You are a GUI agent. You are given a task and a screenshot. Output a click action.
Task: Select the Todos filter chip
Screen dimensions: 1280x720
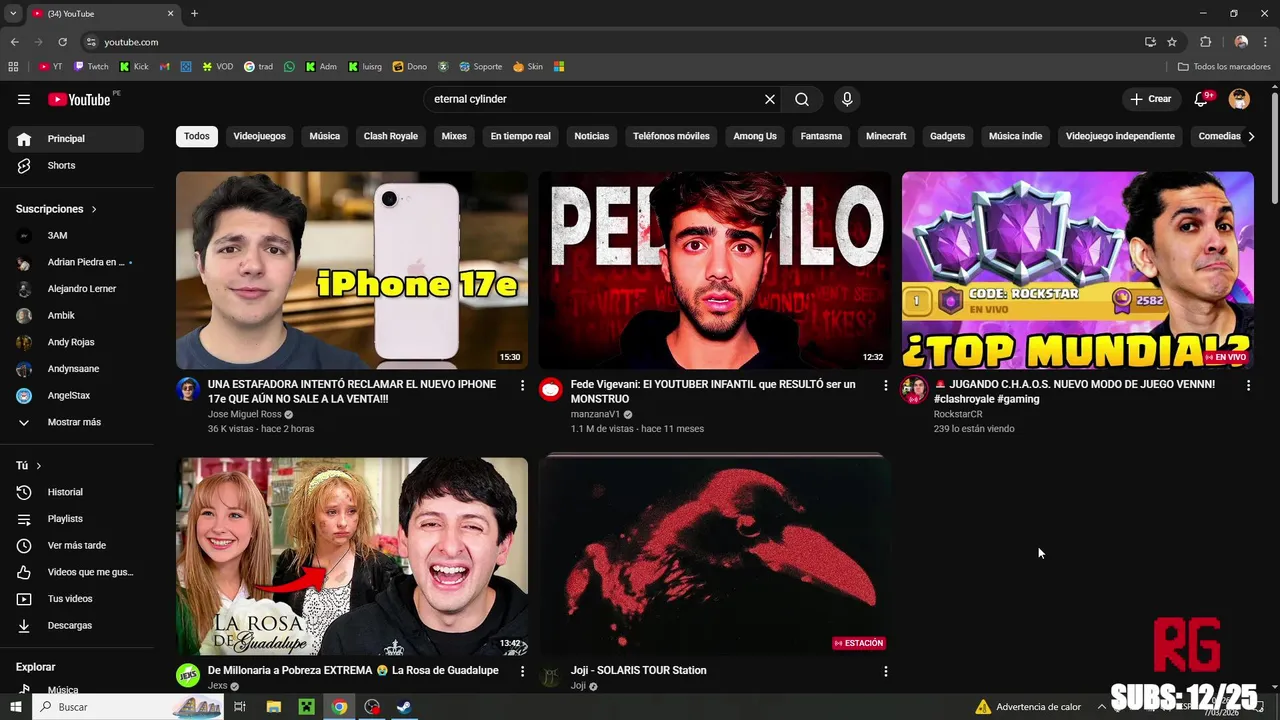197,136
